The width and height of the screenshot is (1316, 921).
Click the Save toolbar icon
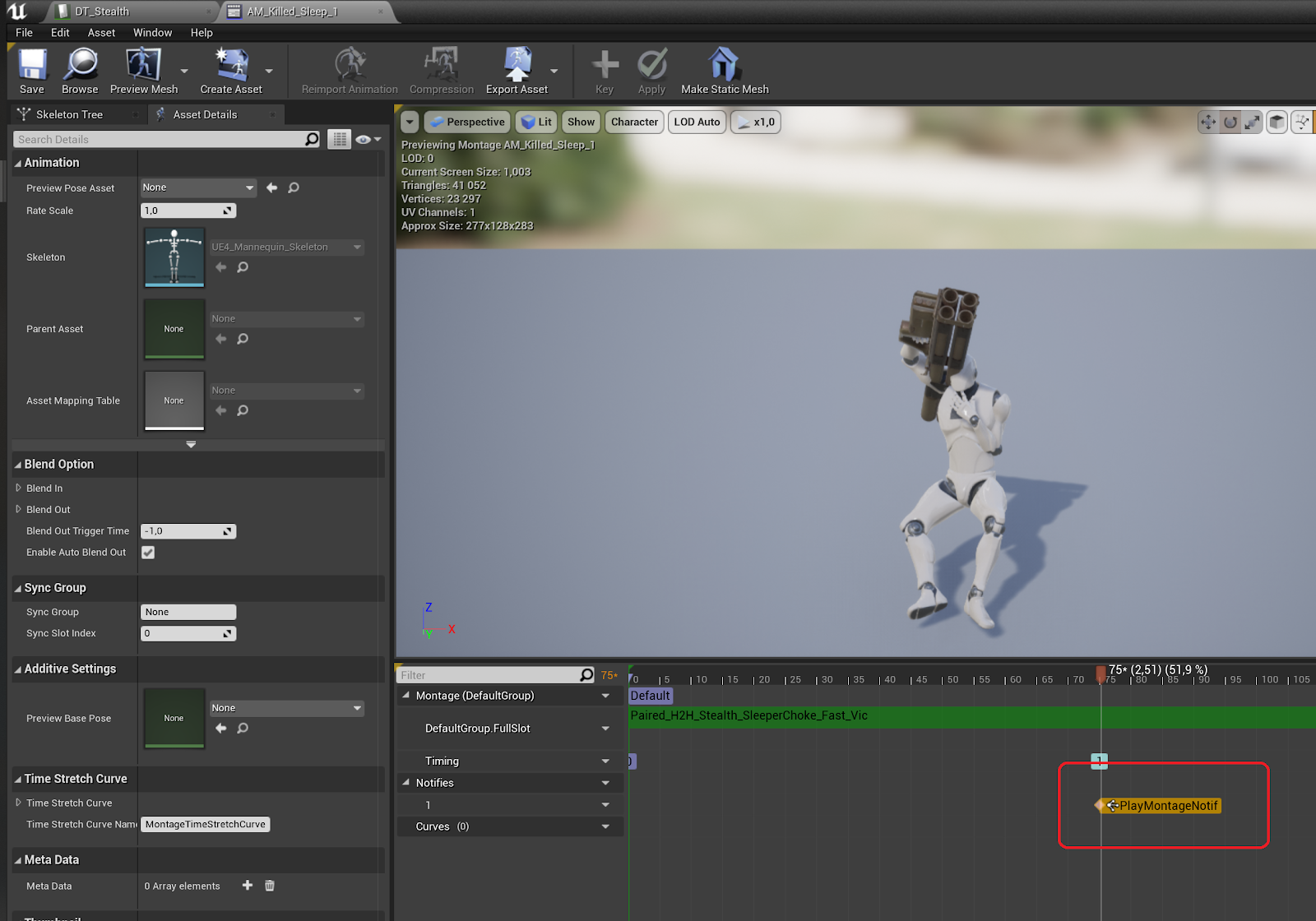(32, 66)
